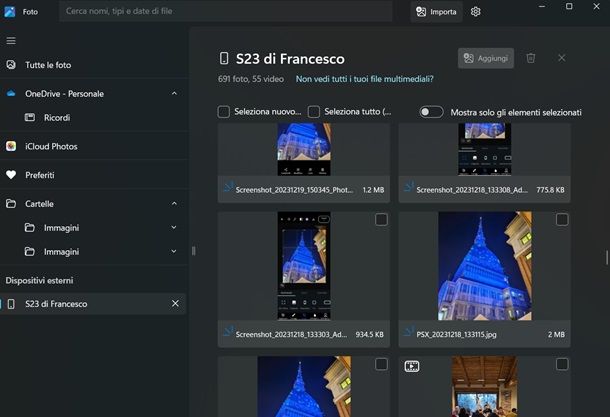This screenshot has width=610, height=417.
Task: Click the '691 foto, 55 video' count text
Action: 251,79
